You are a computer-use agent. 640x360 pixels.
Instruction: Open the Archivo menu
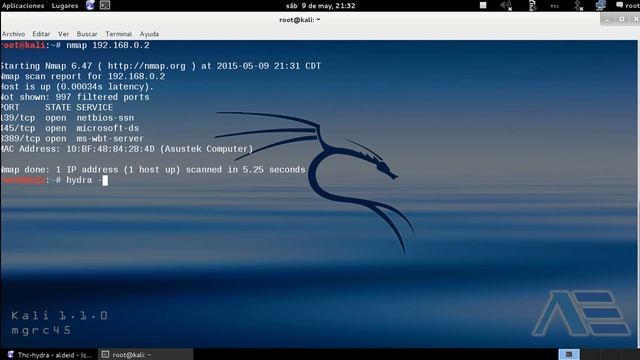click(13, 34)
